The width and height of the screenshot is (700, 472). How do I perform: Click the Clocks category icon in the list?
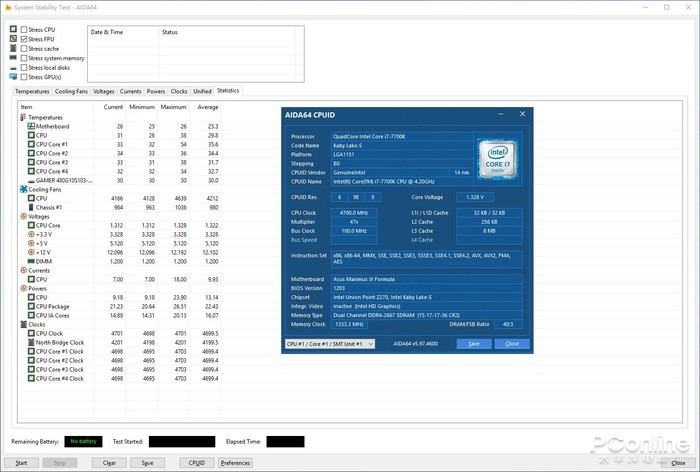23,324
